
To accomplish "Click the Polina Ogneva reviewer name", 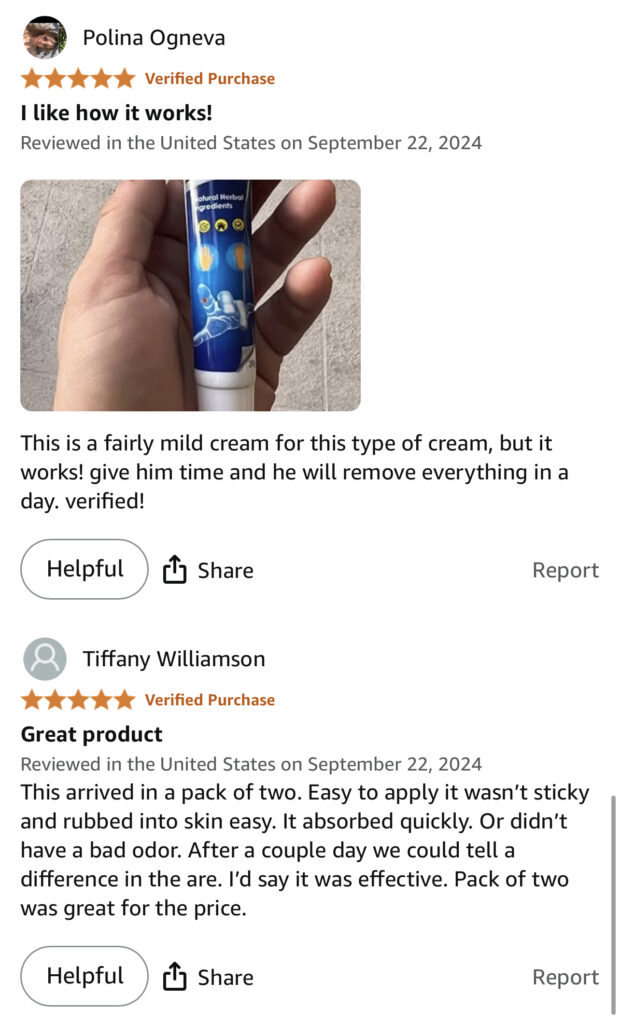I will (x=154, y=38).
